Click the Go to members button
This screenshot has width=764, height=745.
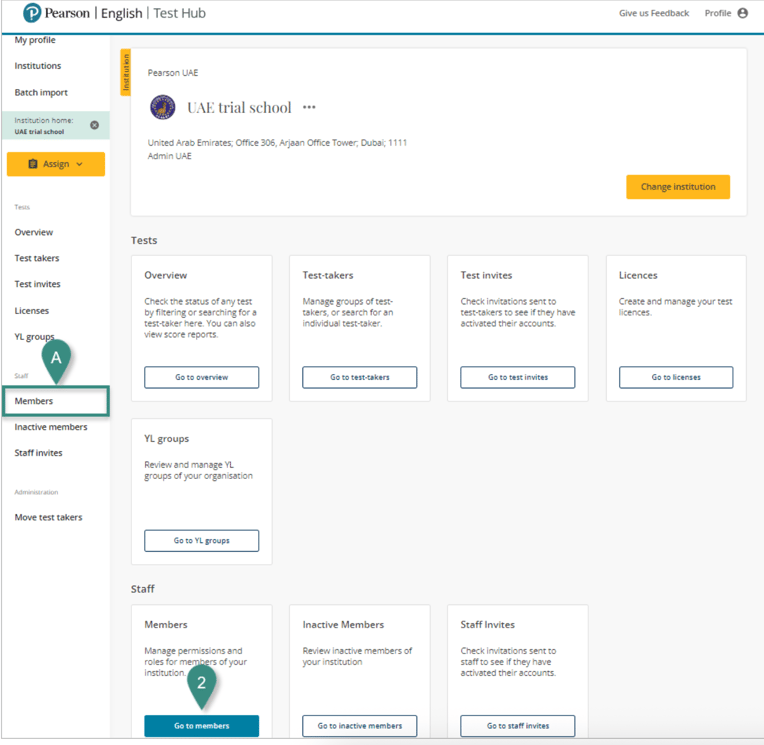(201, 726)
